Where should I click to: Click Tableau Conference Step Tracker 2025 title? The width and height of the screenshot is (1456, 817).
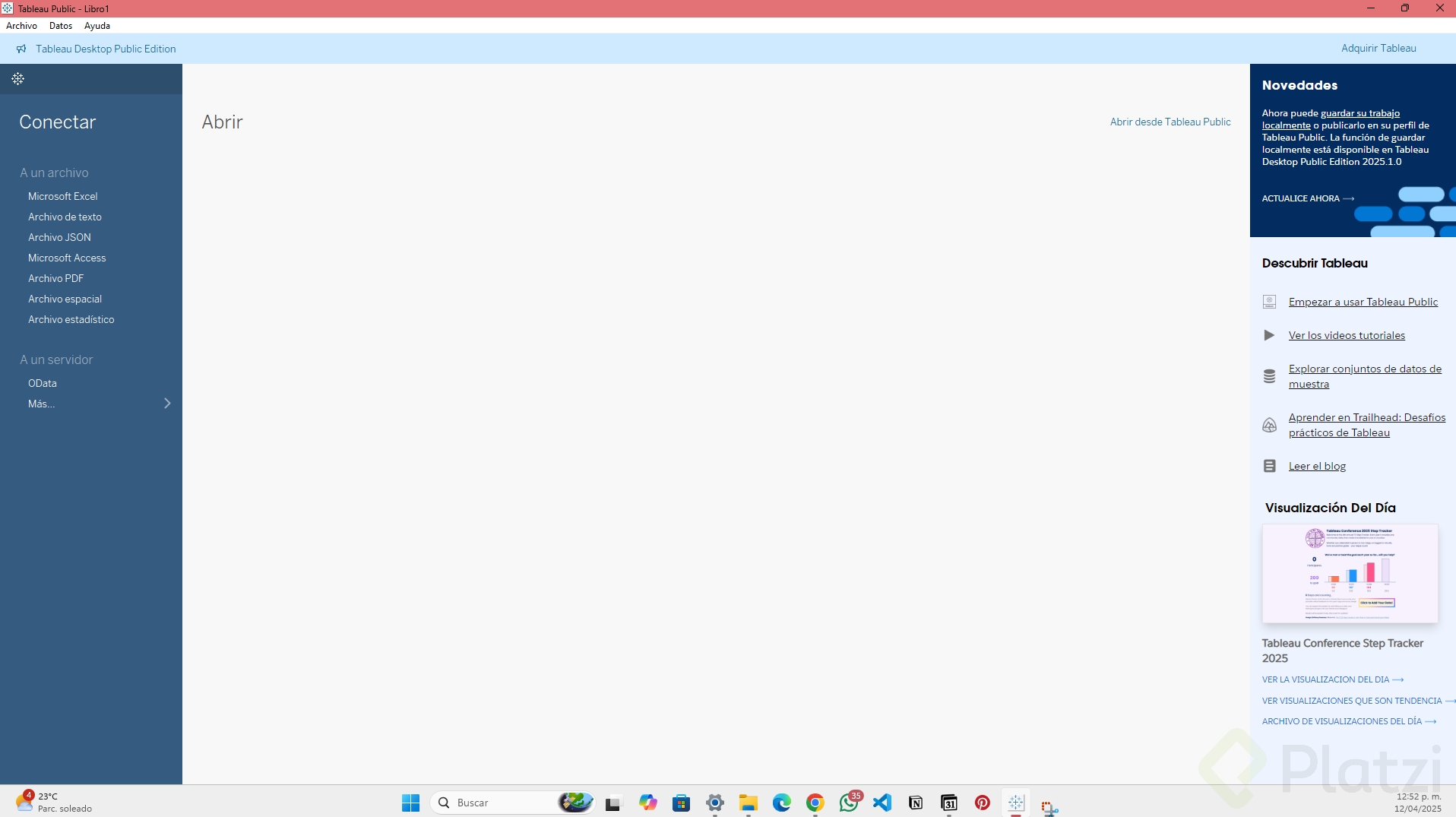point(1342,651)
